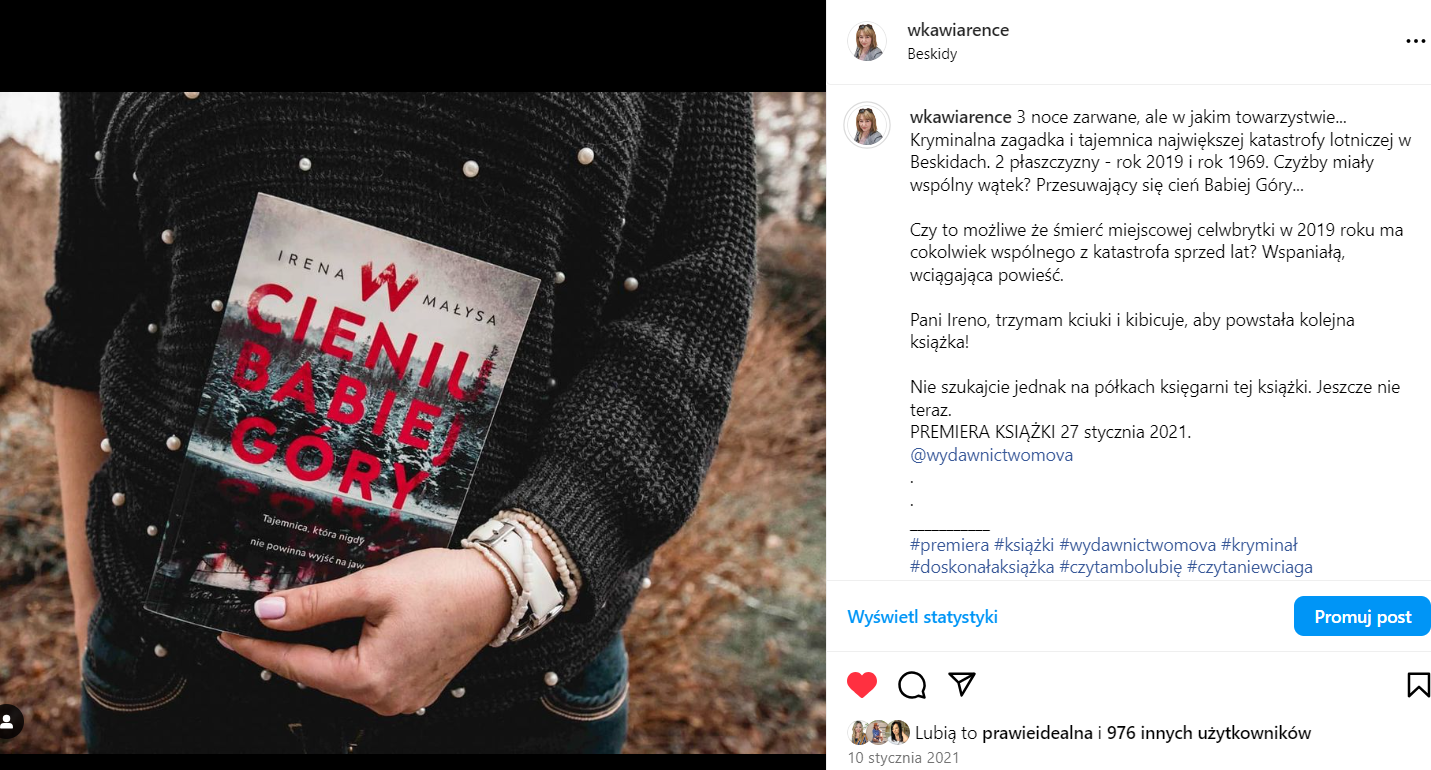Image resolution: width=1431 pixels, height=770 pixels.
Task: Open the #czytambolubię hashtag
Action: (1121, 567)
